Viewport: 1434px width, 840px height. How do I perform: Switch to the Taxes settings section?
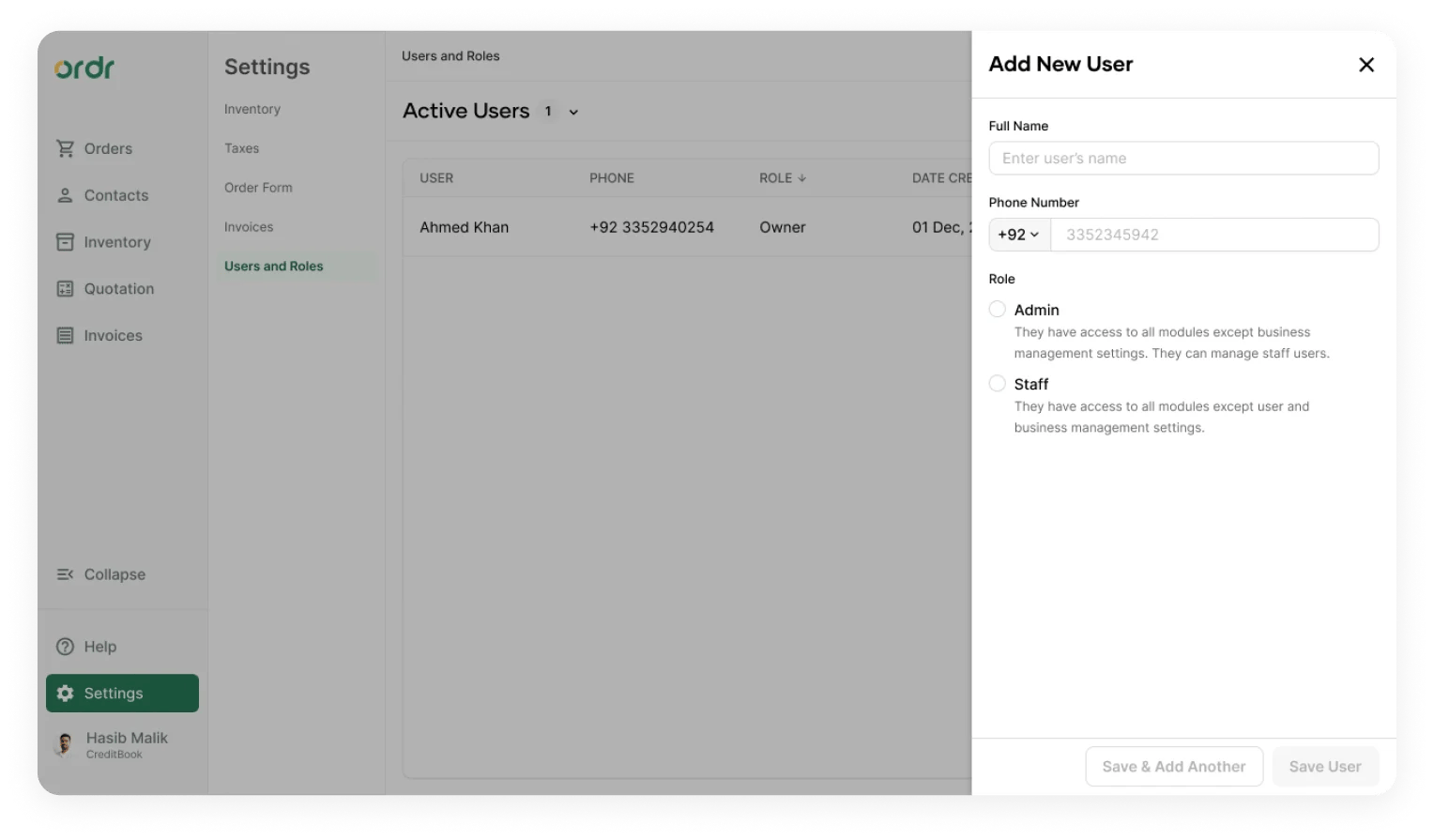241,148
